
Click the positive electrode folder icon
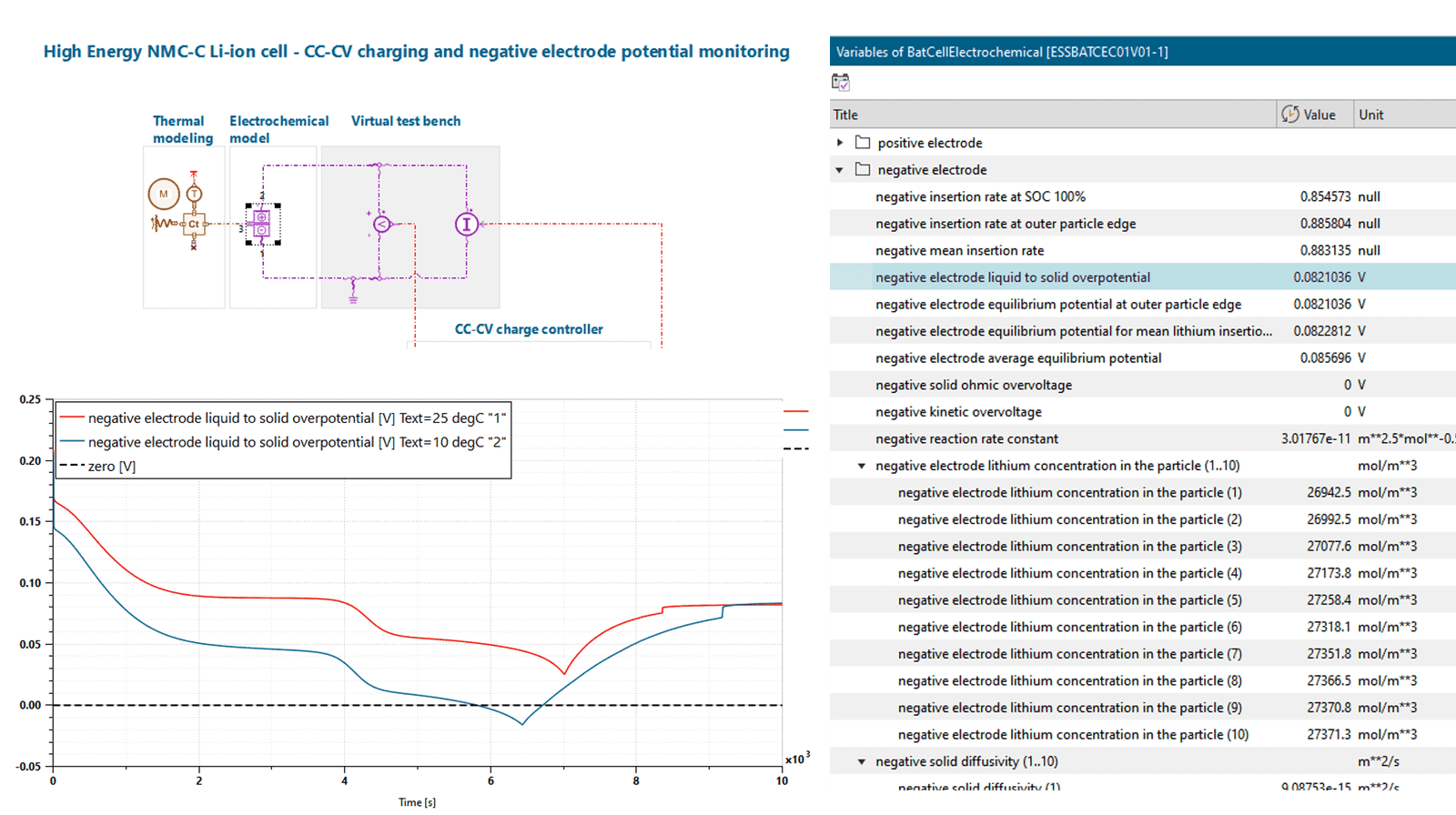point(863,143)
